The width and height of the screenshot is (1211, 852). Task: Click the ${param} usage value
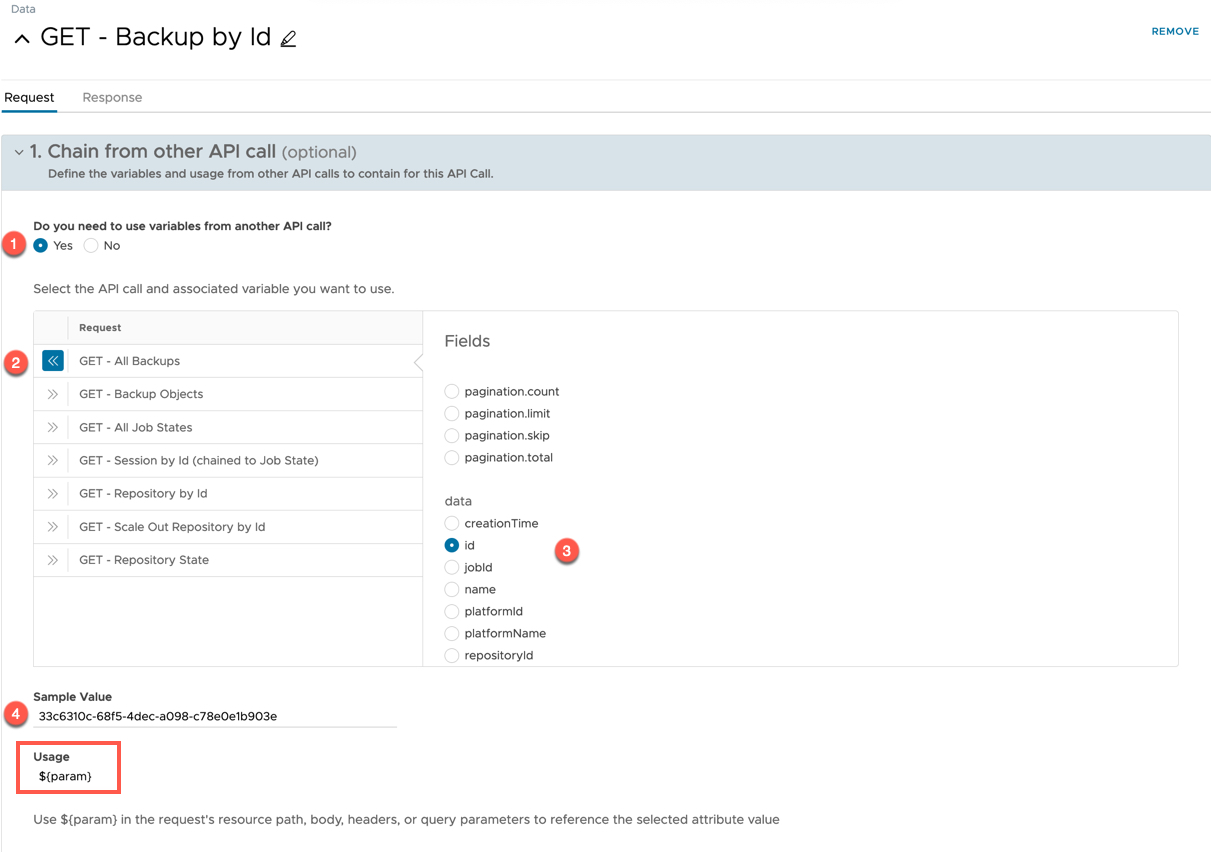click(65, 776)
